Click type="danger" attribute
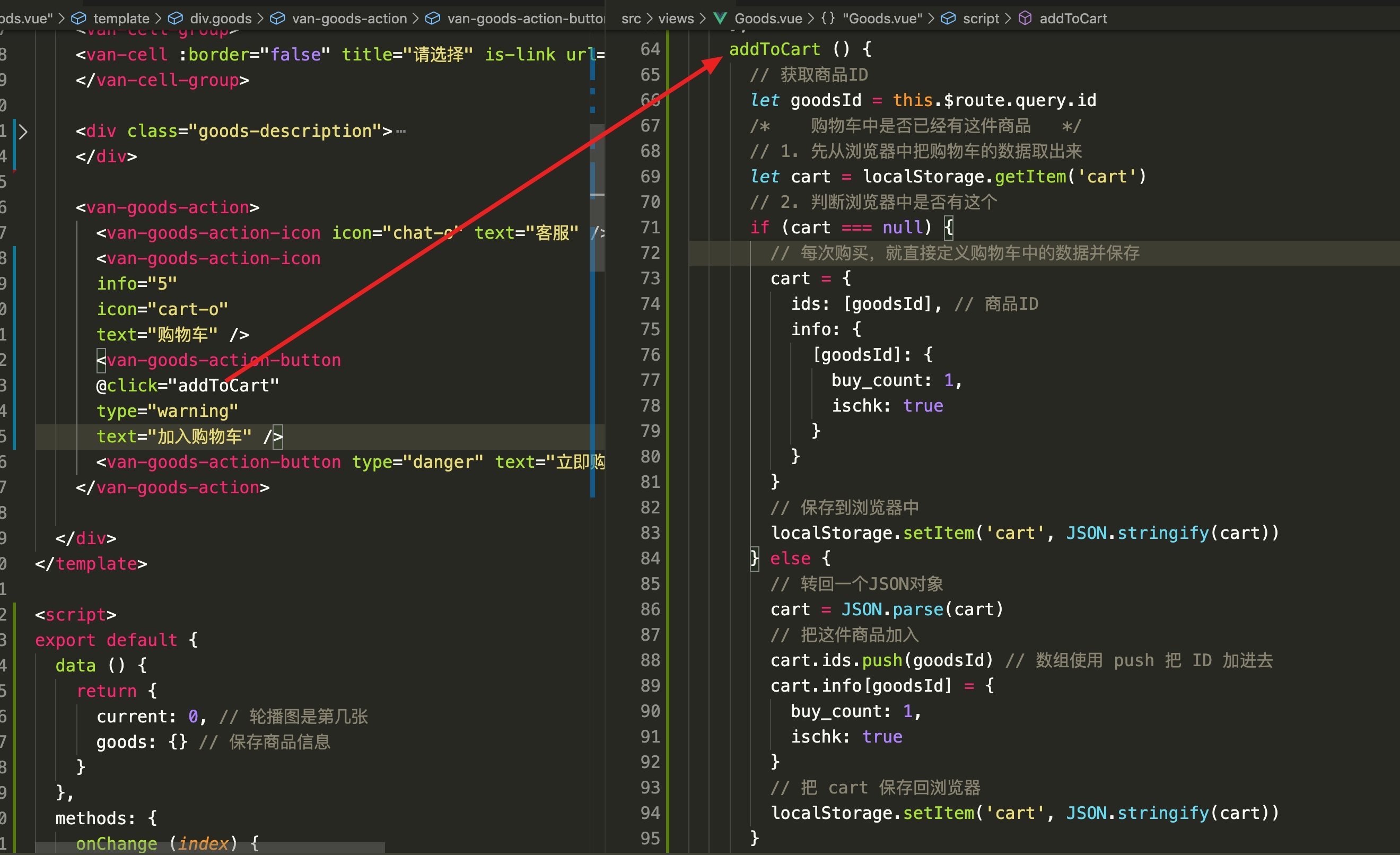This screenshot has height=855, width=1400. [418, 462]
